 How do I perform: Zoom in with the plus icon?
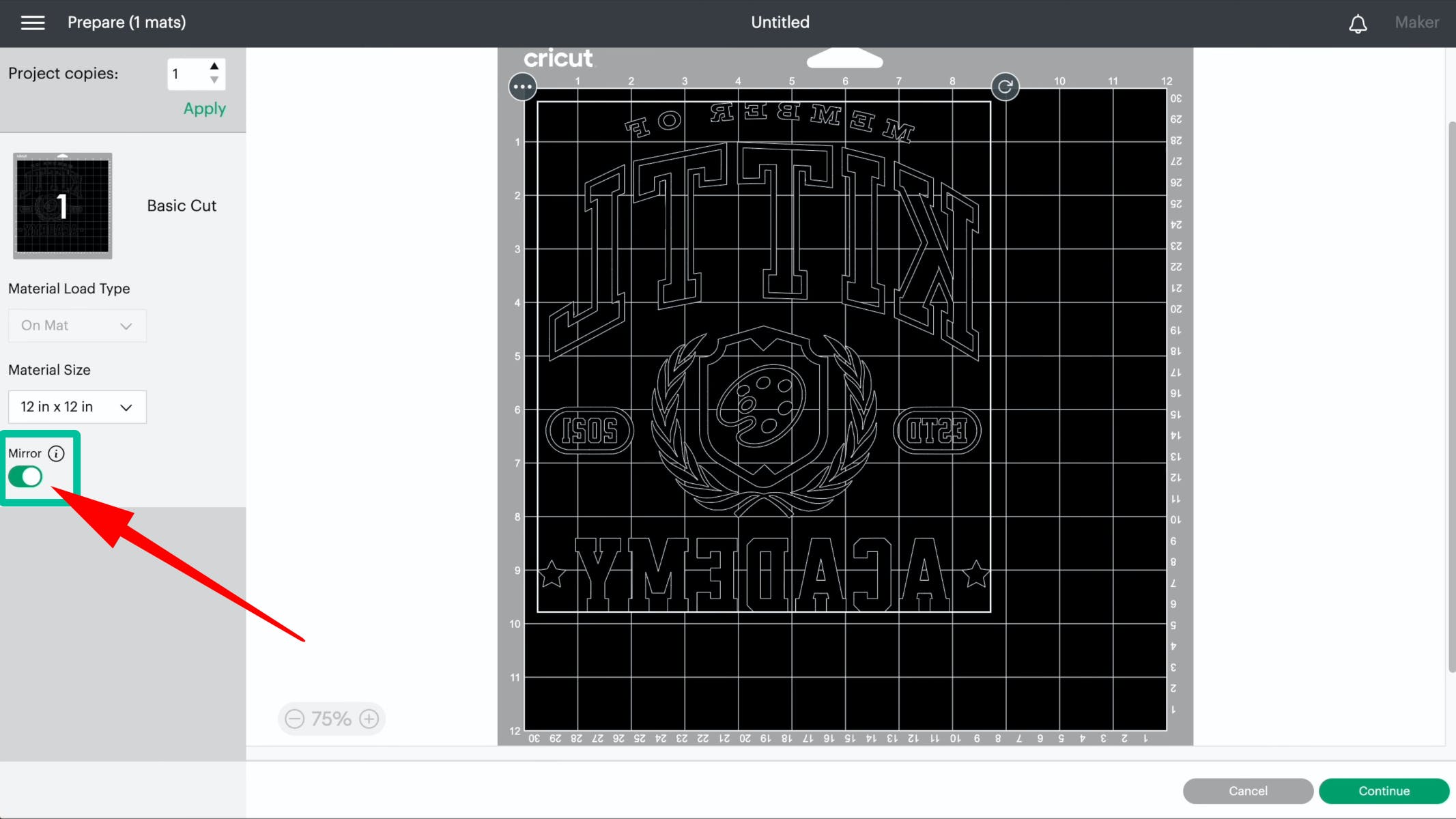click(369, 719)
